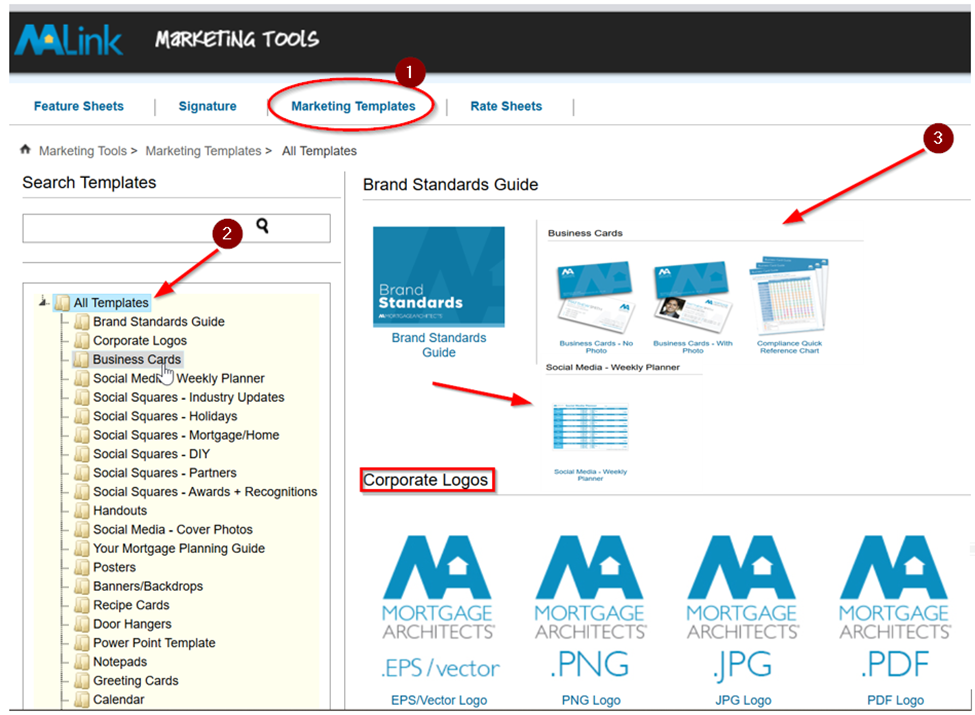Open Business Cards - No Photo thumbnail
This screenshot has width=975, height=715.
click(596, 297)
